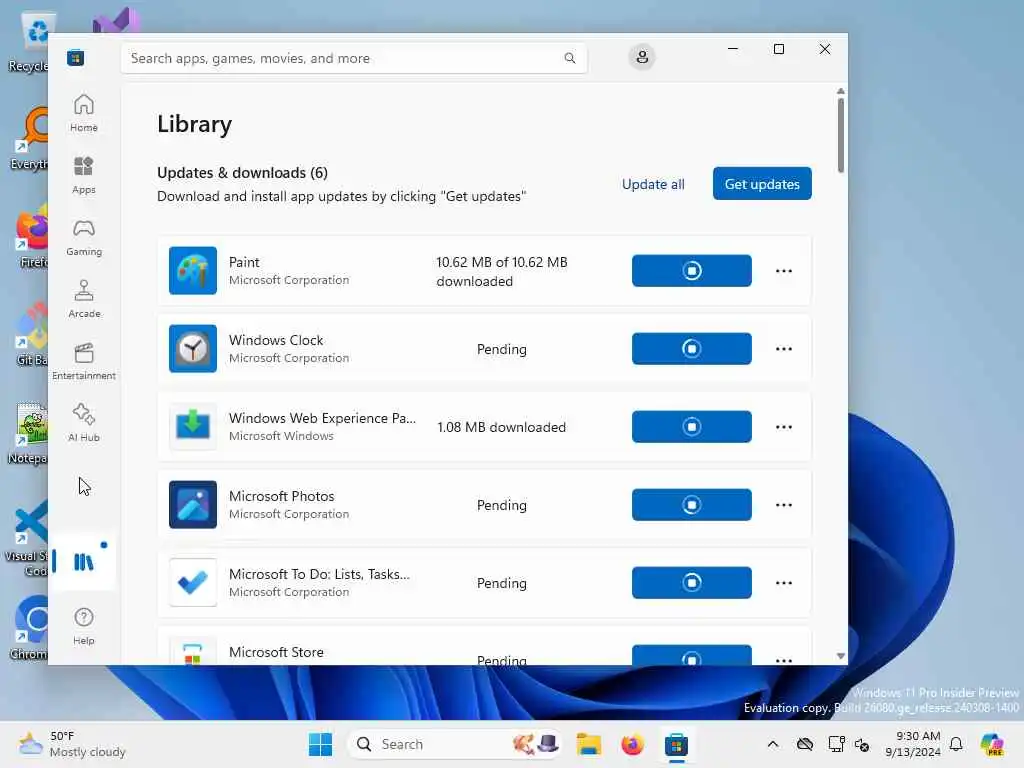Stop the Paint download
Image resolution: width=1024 pixels, height=768 pixels.
(x=692, y=270)
